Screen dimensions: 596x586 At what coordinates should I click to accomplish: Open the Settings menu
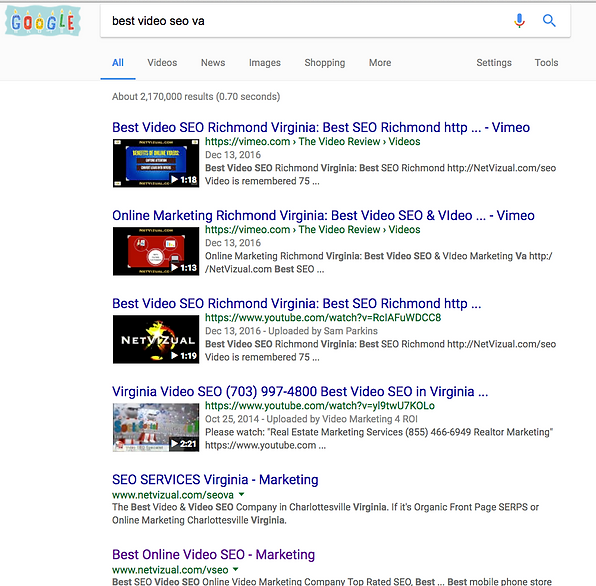[494, 63]
